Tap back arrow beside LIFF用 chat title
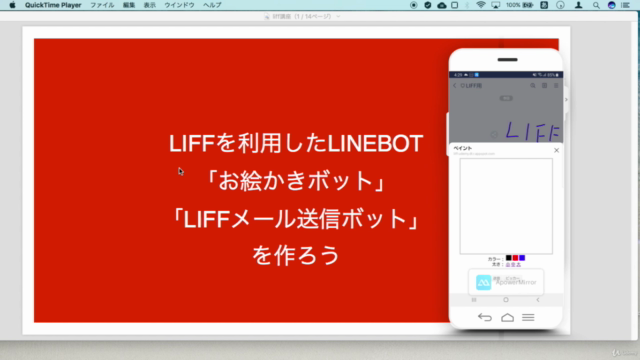Screen dimensions: 640x360 (x=455, y=86)
